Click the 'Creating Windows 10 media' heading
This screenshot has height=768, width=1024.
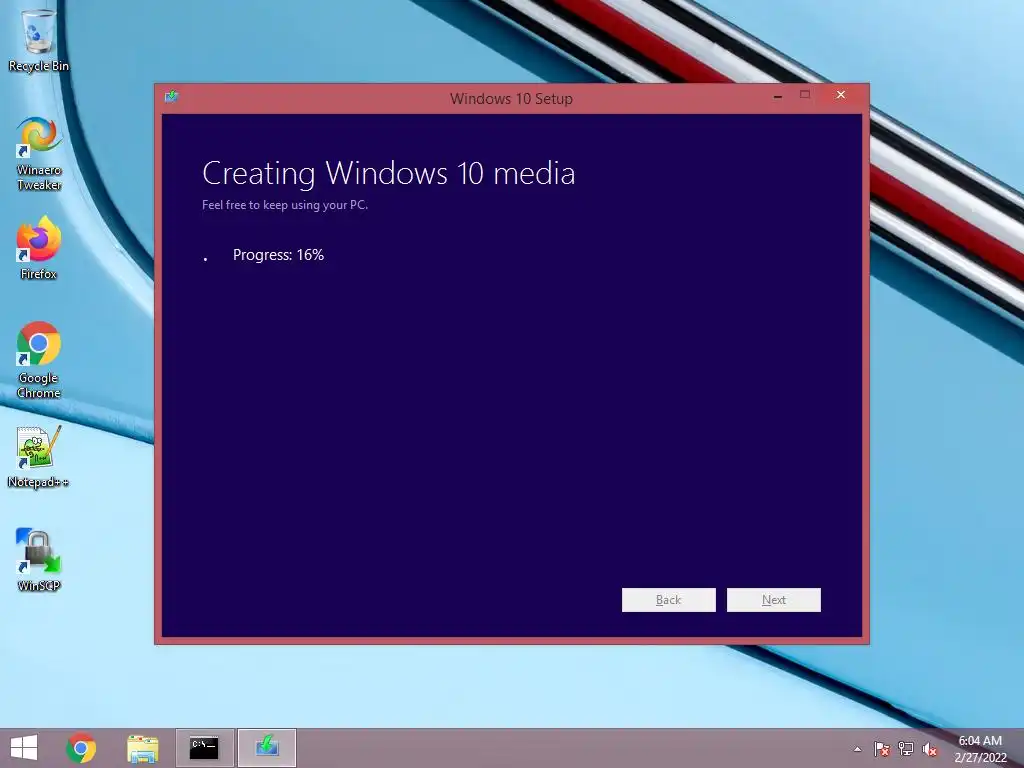coord(389,174)
